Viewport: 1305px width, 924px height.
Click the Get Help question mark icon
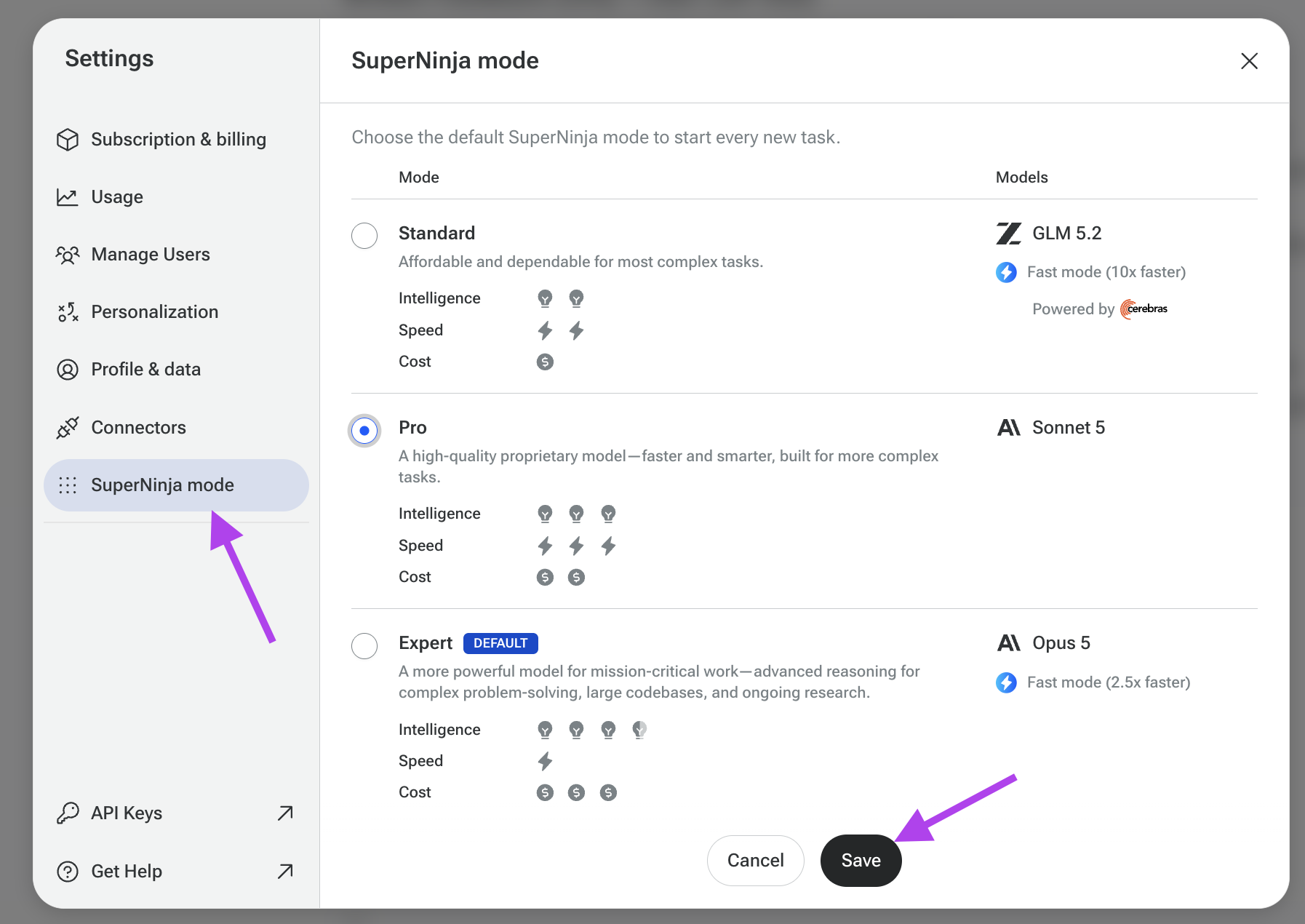pyautogui.click(x=68, y=871)
